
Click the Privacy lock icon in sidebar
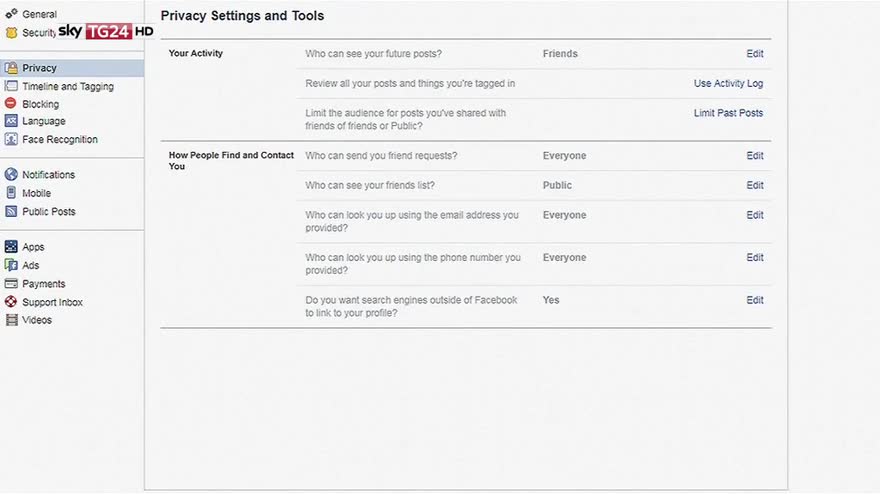[11, 68]
